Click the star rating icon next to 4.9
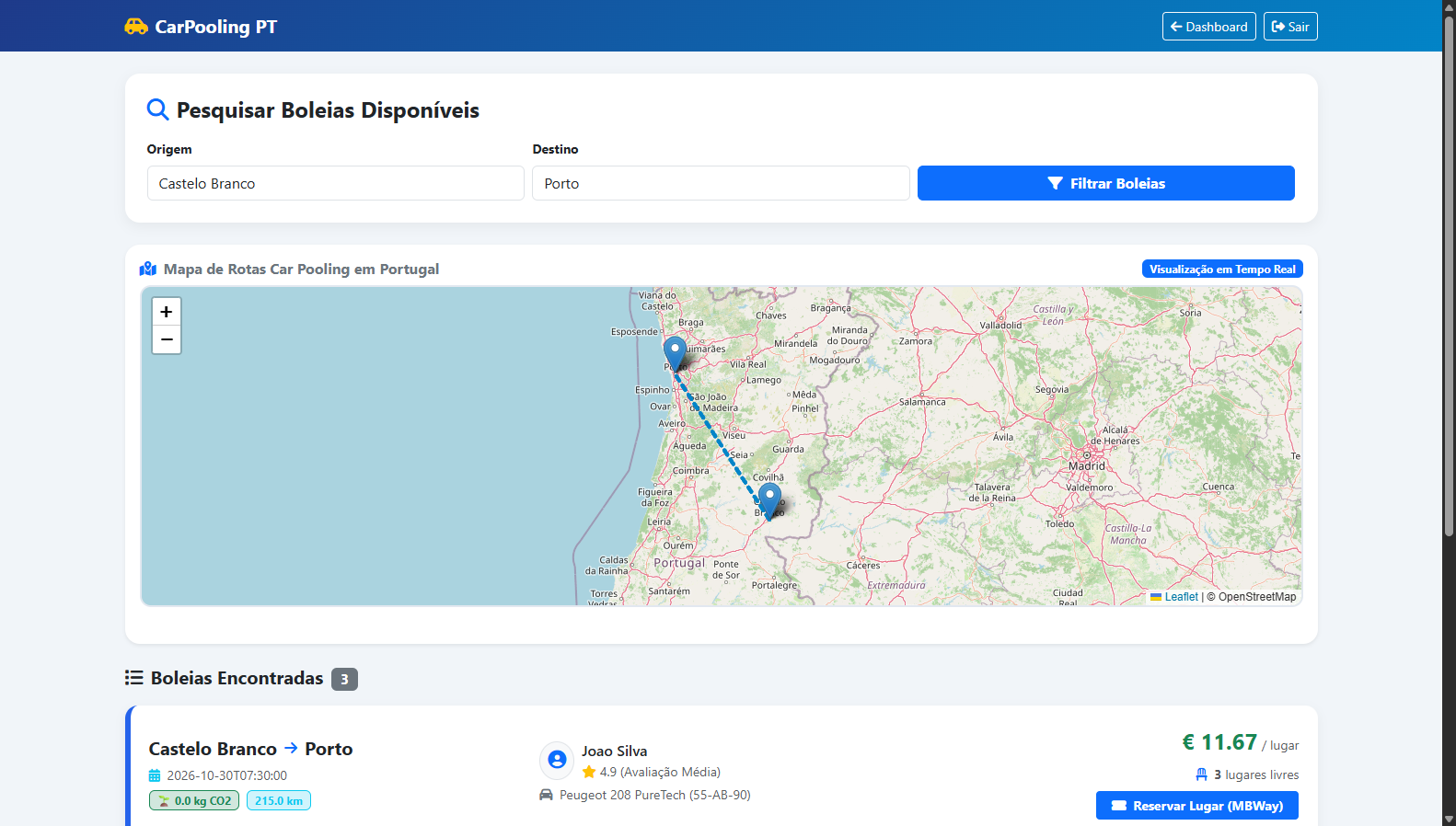The height and width of the screenshot is (826, 1456). click(x=589, y=772)
